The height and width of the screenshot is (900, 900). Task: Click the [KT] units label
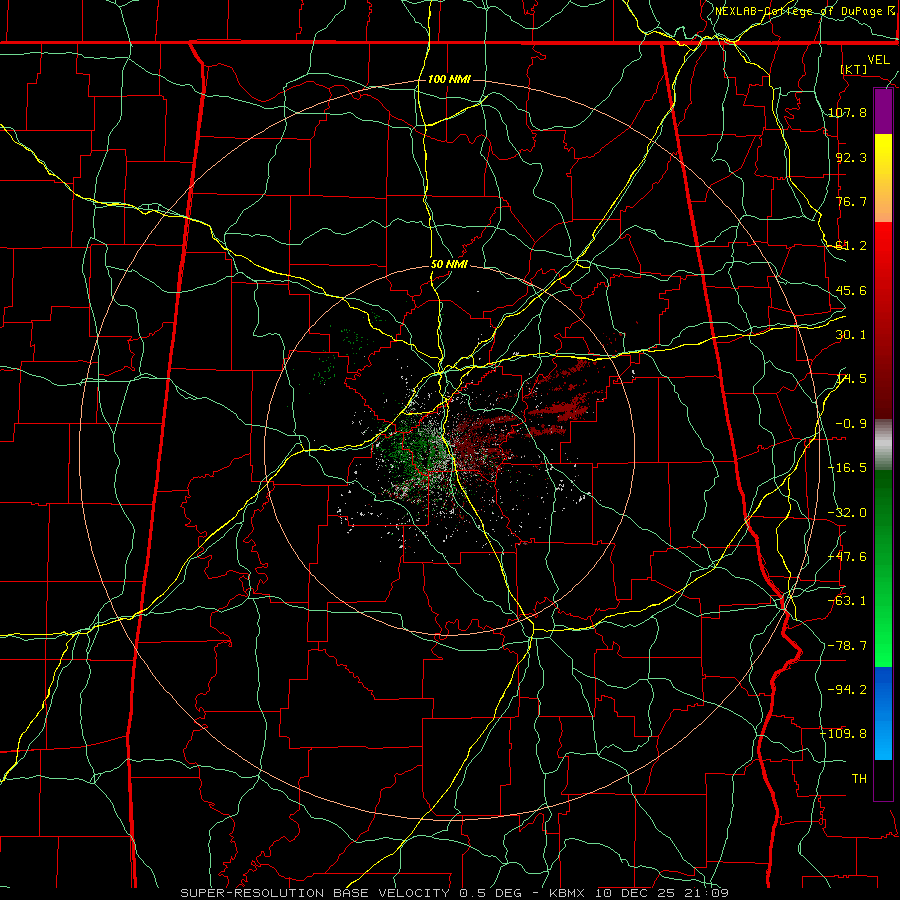coord(854,69)
